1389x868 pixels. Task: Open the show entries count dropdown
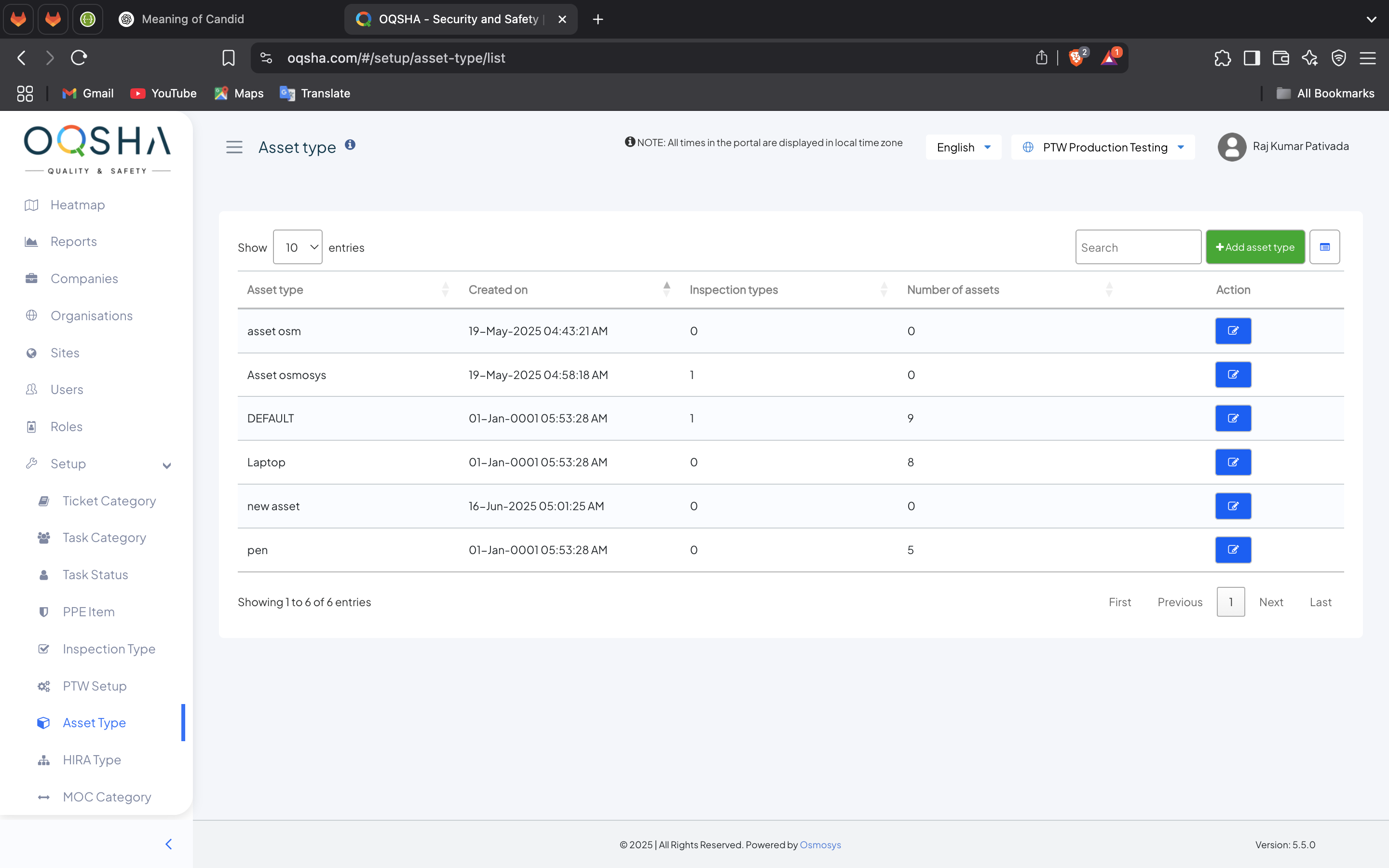[297, 247]
